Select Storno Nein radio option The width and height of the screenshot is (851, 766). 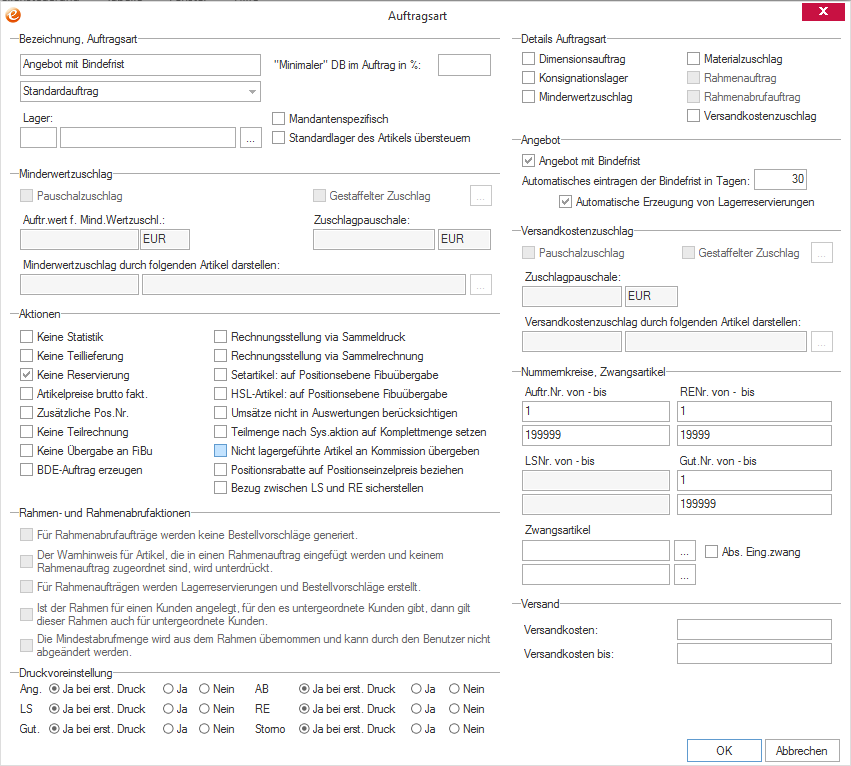454,729
